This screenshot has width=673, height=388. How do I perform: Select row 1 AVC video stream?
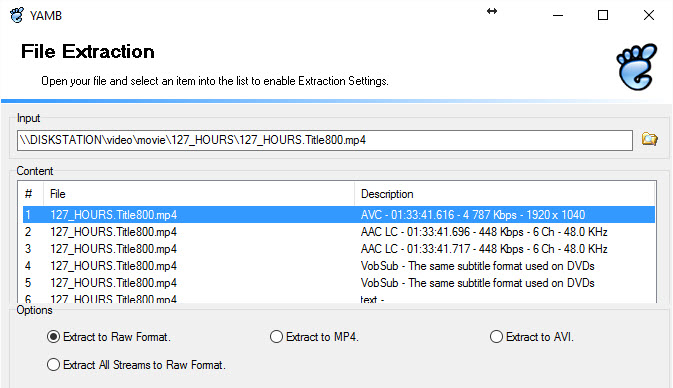[339, 215]
